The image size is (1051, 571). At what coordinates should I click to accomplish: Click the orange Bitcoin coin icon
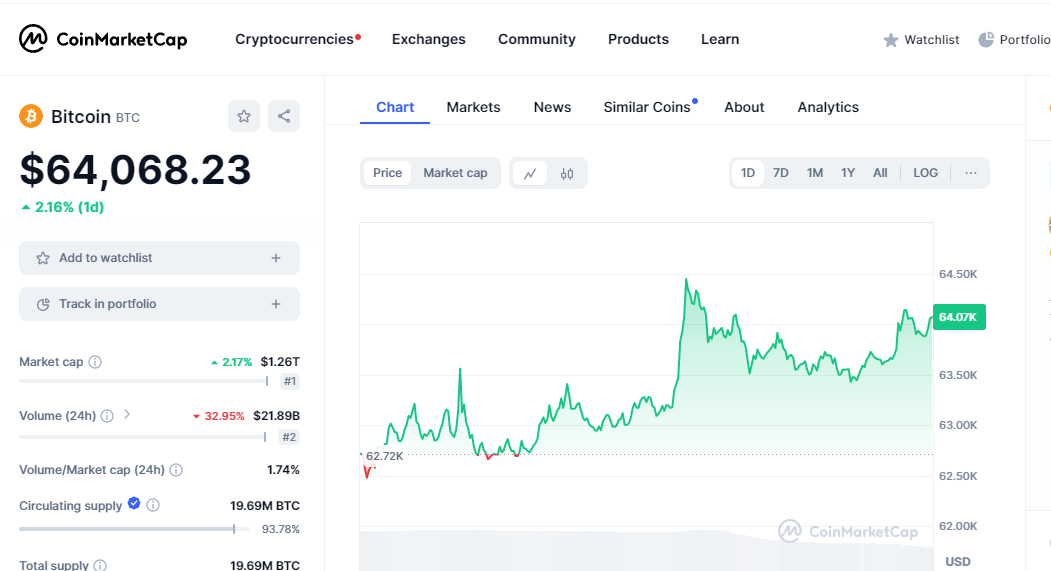(x=31, y=117)
